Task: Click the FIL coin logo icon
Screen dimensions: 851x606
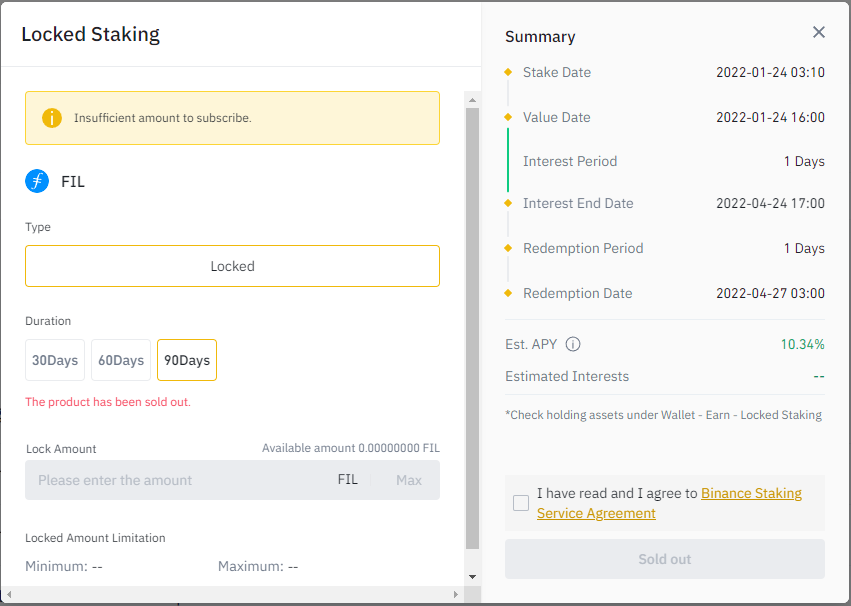Action: [37, 181]
